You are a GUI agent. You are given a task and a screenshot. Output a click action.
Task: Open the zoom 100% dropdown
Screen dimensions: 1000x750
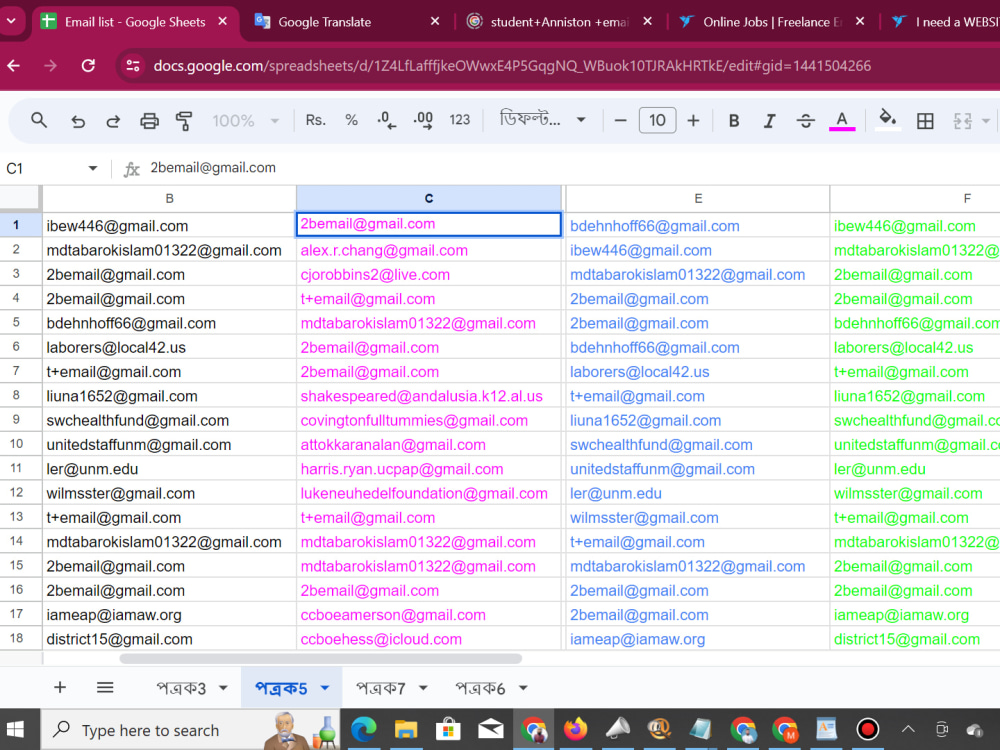tap(246, 121)
